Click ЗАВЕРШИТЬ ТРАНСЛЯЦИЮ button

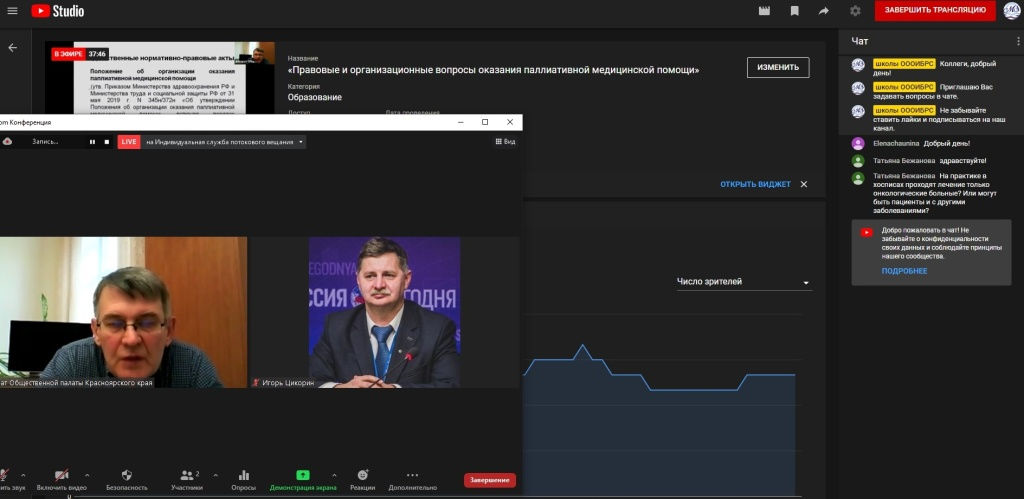coord(934,11)
